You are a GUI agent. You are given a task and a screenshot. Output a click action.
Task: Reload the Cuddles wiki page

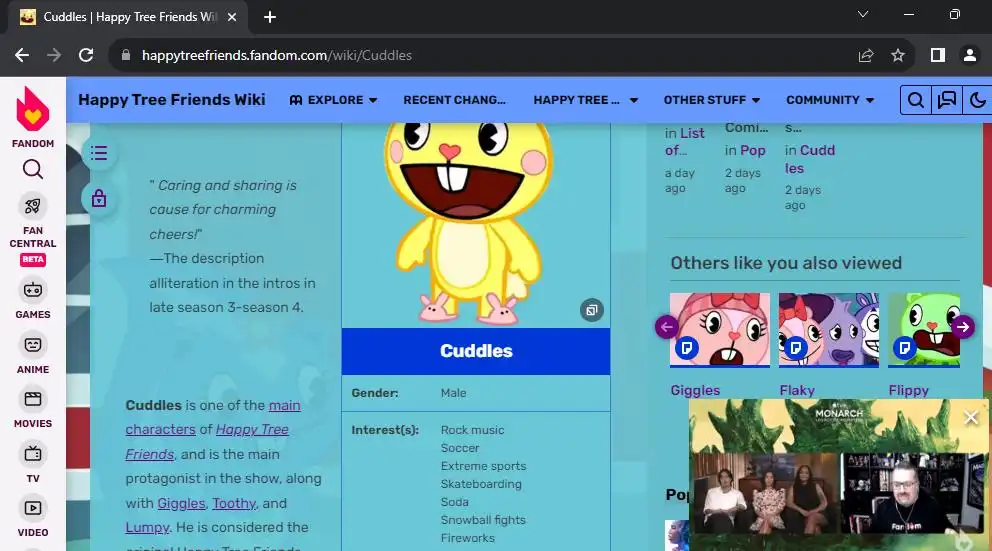coord(86,55)
